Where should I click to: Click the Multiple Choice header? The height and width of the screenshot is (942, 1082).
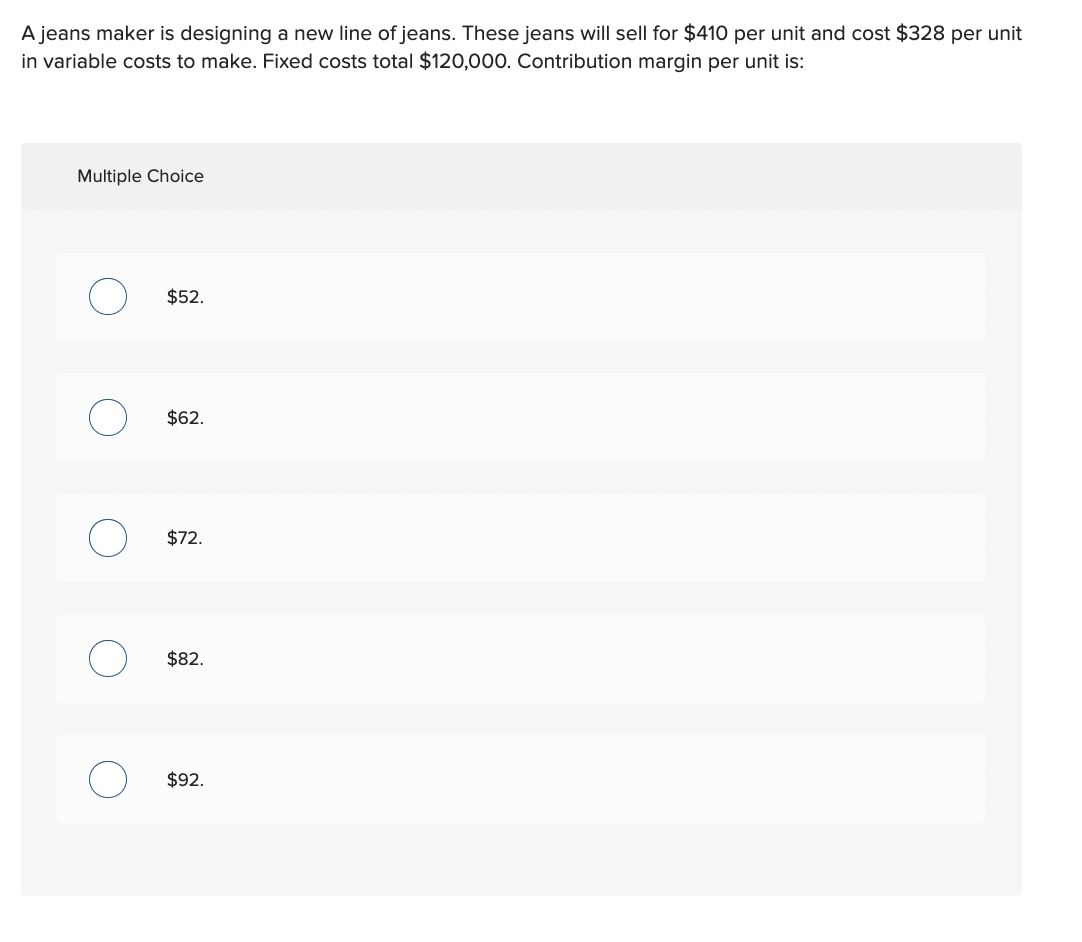(141, 176)
